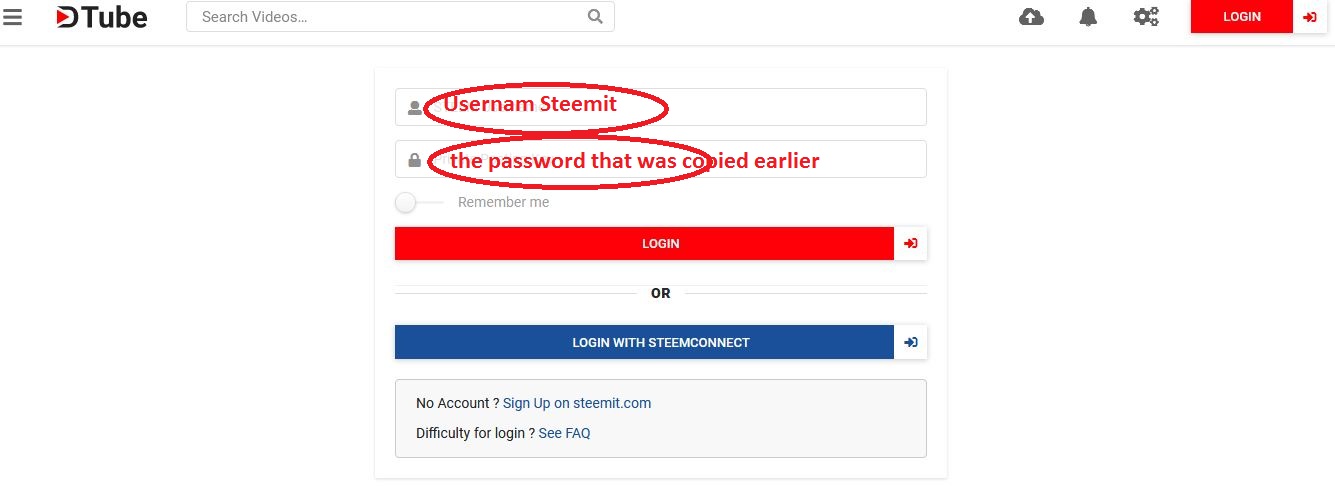Open the See FAQ link
This screenshot has height=495, width=1335.
click(x=564, y=433)
